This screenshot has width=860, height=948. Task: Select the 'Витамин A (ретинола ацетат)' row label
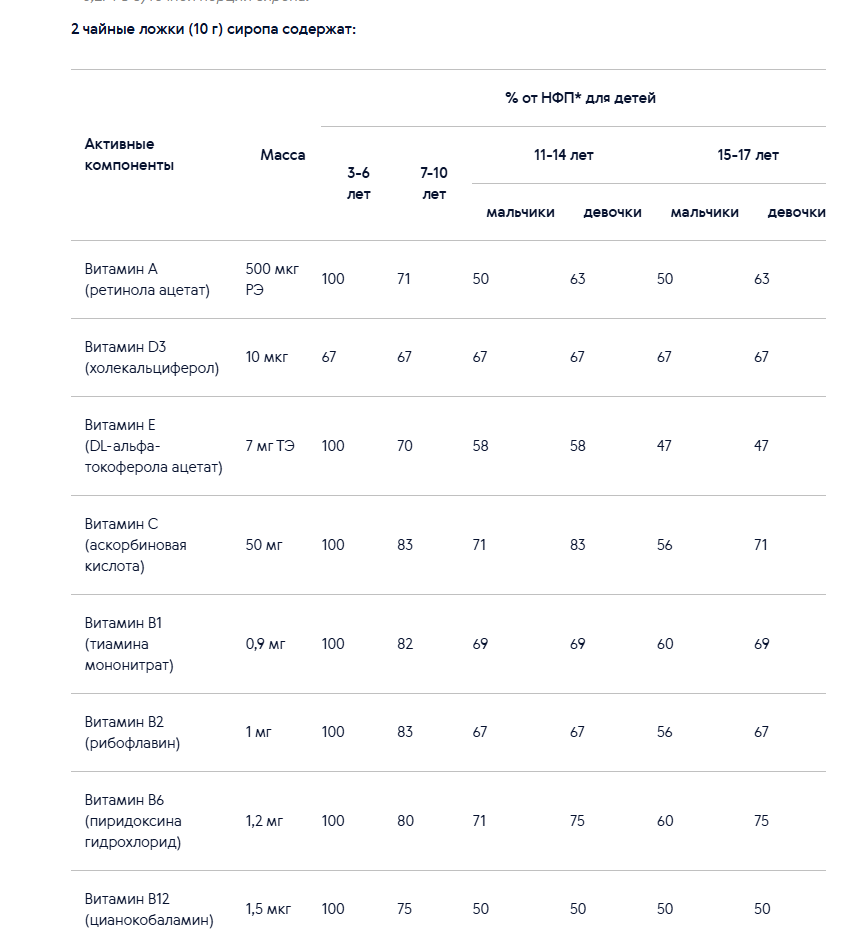tap(147, 279)
